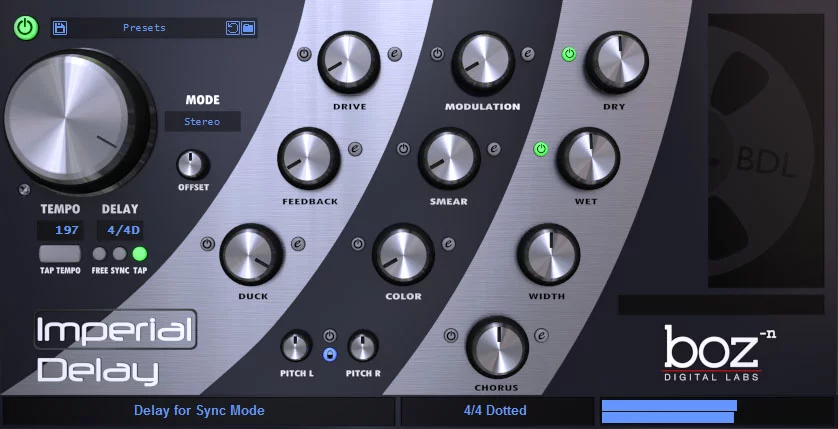Click the Feedback knob

[309, 159]
